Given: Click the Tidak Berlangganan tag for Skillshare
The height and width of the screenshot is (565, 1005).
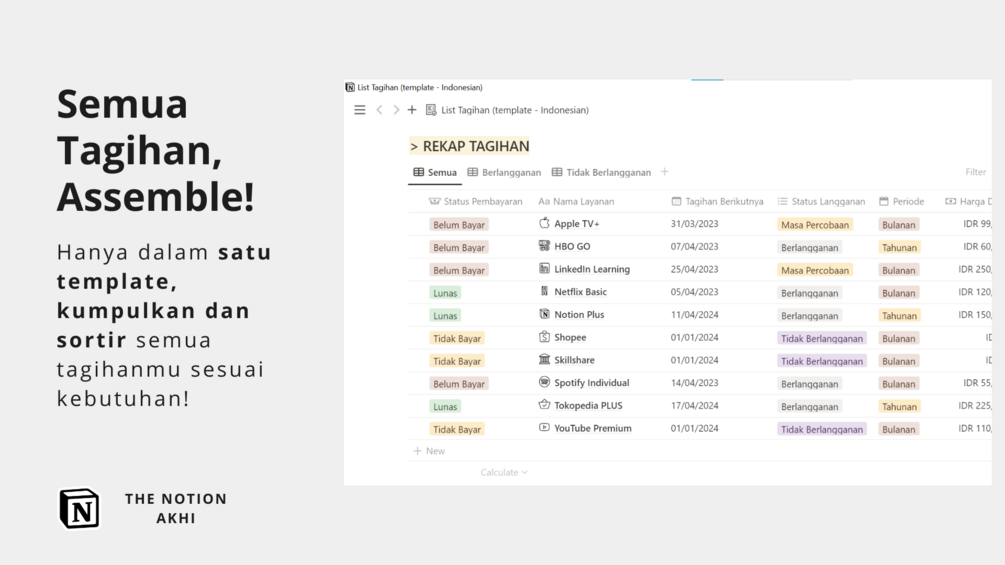Looking at the screenshot, I should point(822,361).
